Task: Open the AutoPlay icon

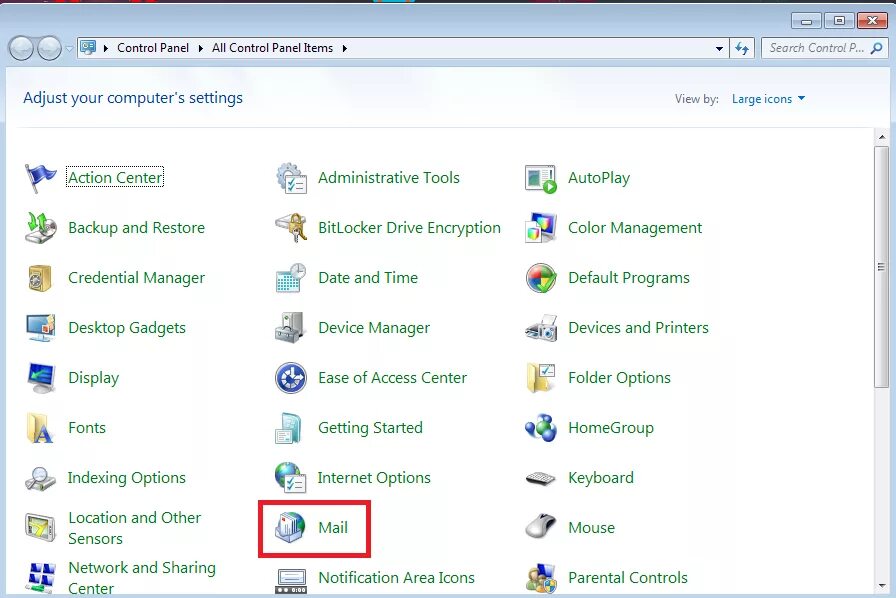Action: [x=541, y=178]
